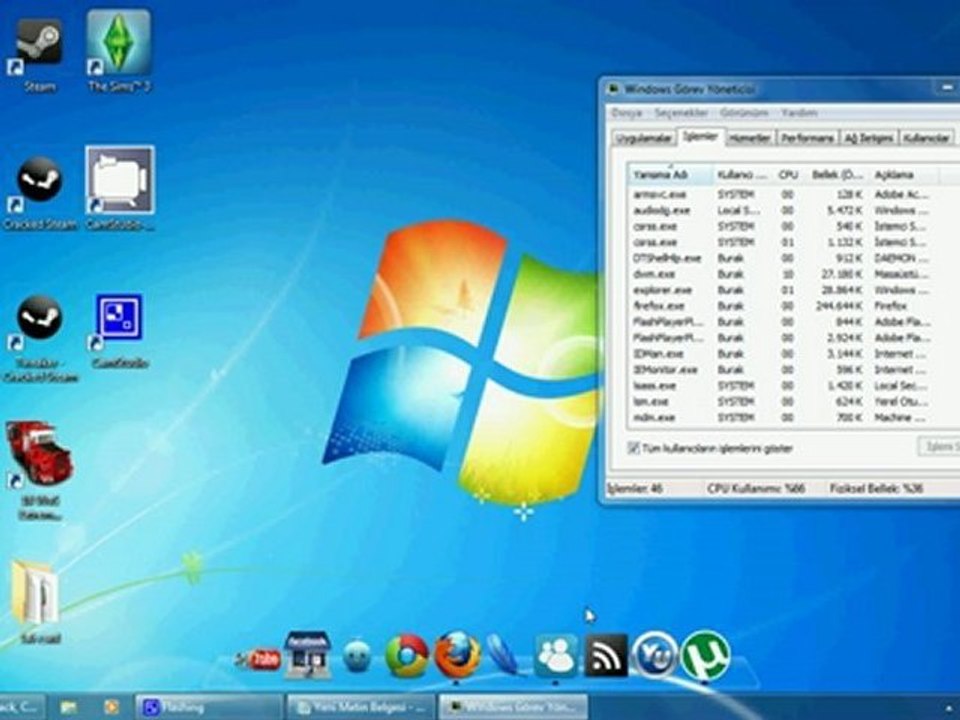Sort processes by the CPU column header
960x720 pixels.
pyautogui.click(x=788, y=175)
